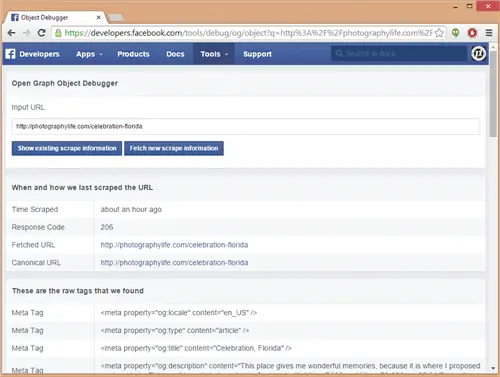Click the scrollbar down arrow
Viewport: 500px width, 377px height.
[493, 368]
